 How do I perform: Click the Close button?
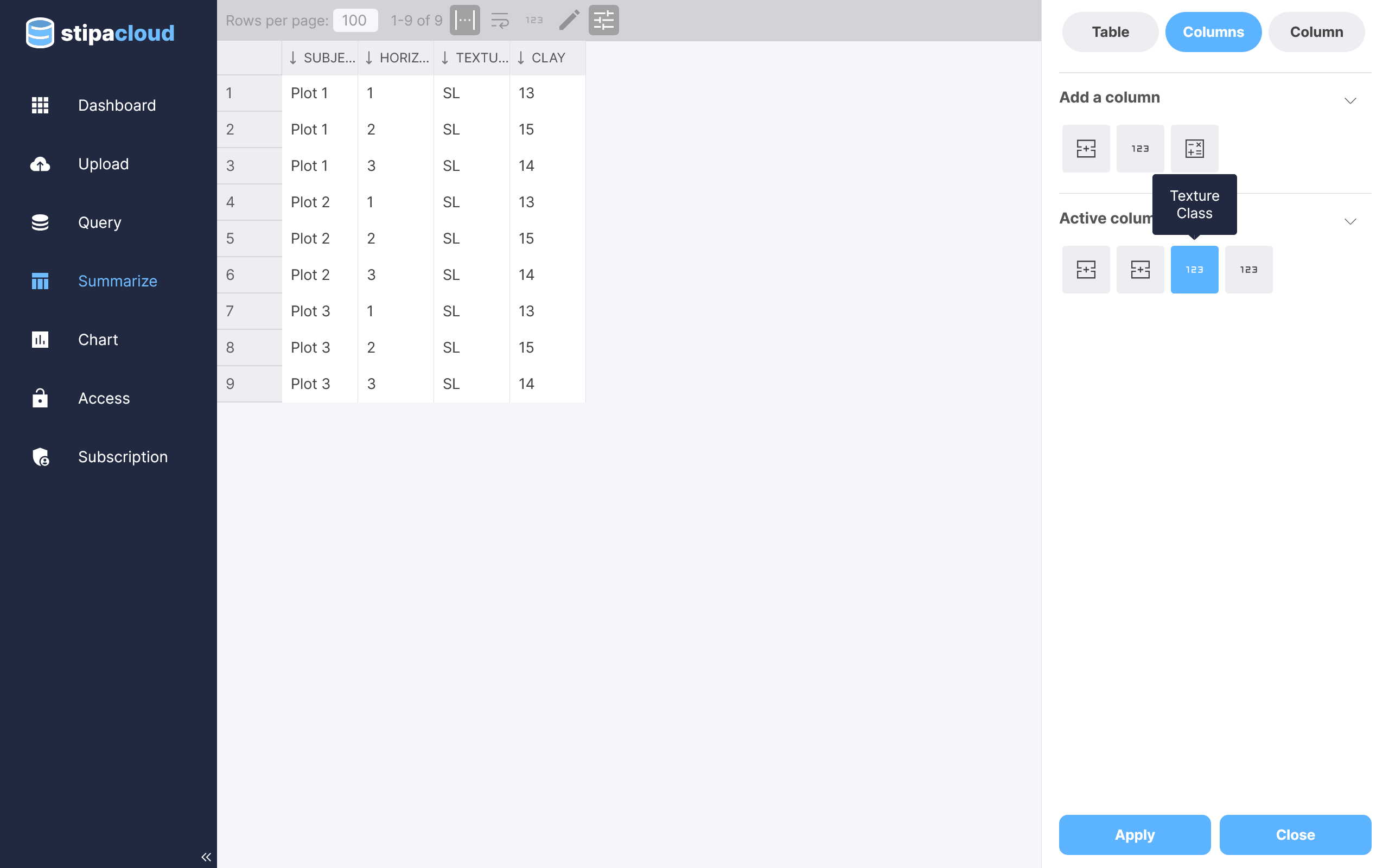coord(1295,835)
